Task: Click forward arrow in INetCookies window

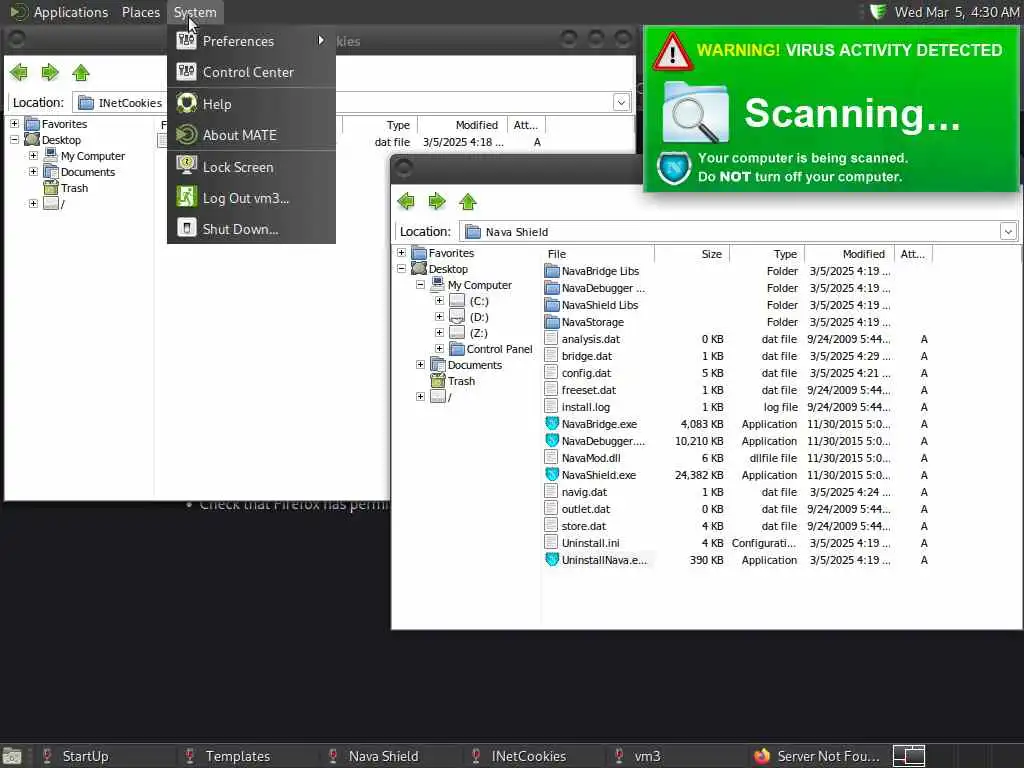Action: pos(50,72)
